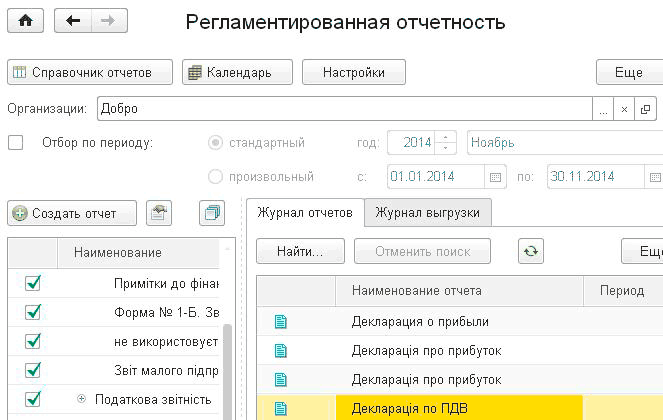Click the refresh icon in the report journal
663x420 pixels.
click(x=531, y=250)
